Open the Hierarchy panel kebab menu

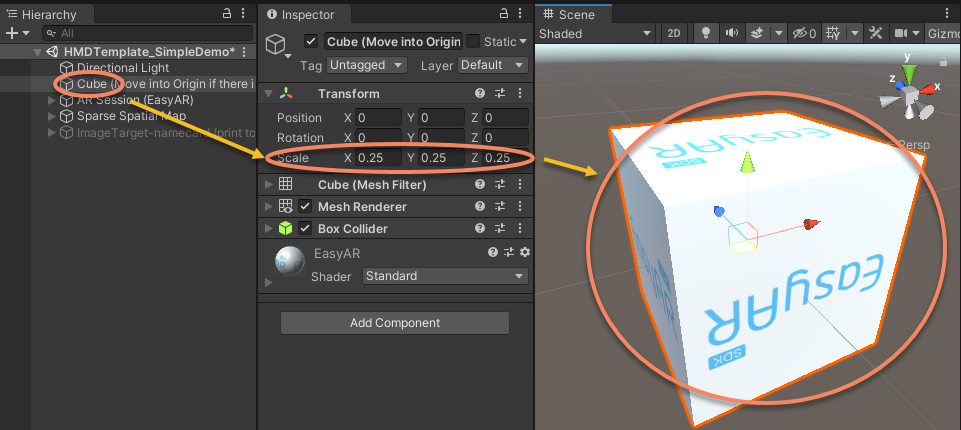tap(245, 13)
